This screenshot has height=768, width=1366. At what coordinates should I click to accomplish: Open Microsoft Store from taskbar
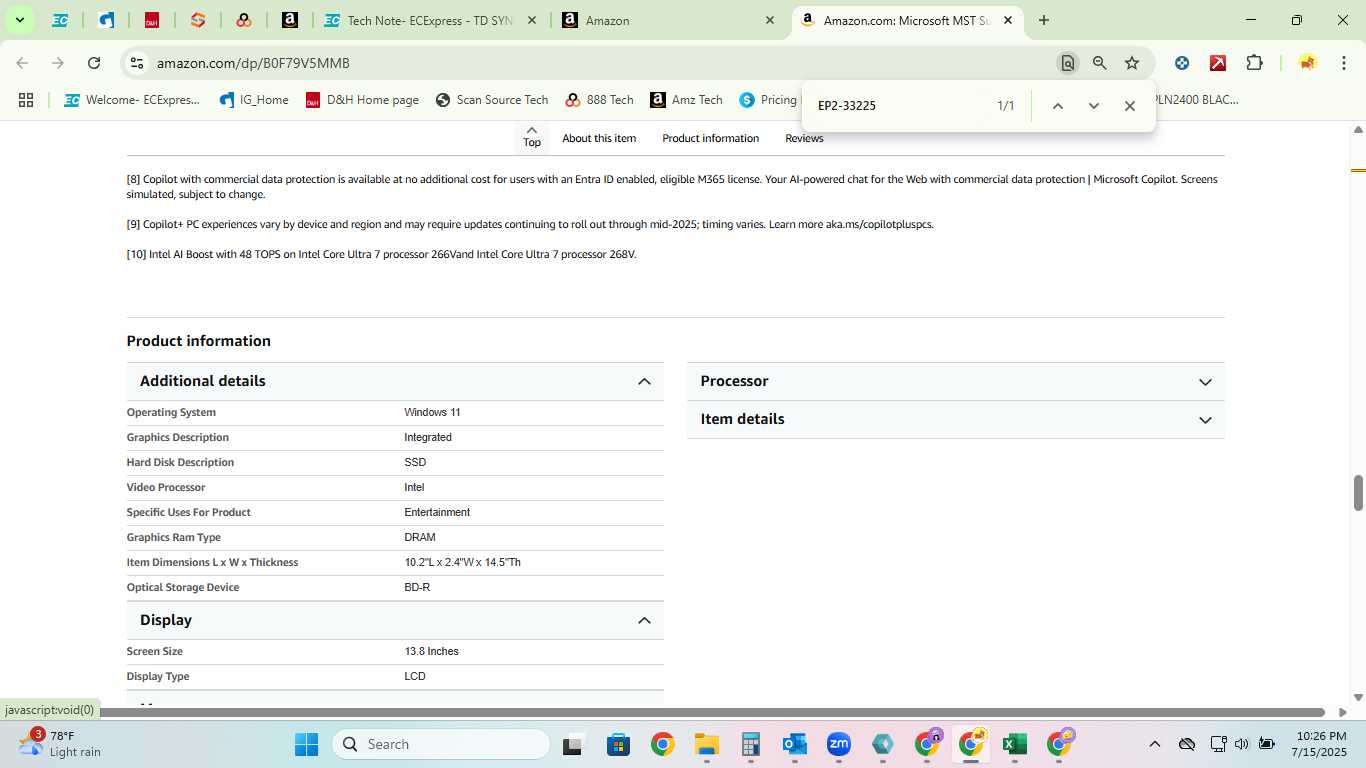coord(618,744)
